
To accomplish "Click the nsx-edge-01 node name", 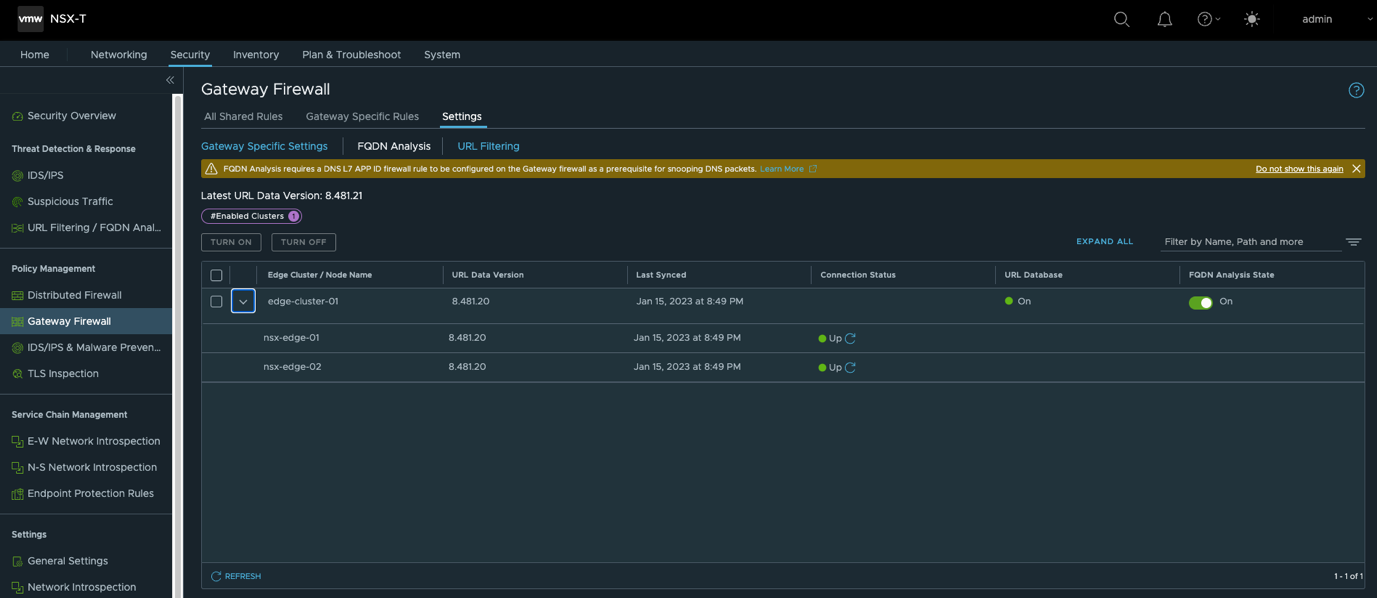I will 291,338.
